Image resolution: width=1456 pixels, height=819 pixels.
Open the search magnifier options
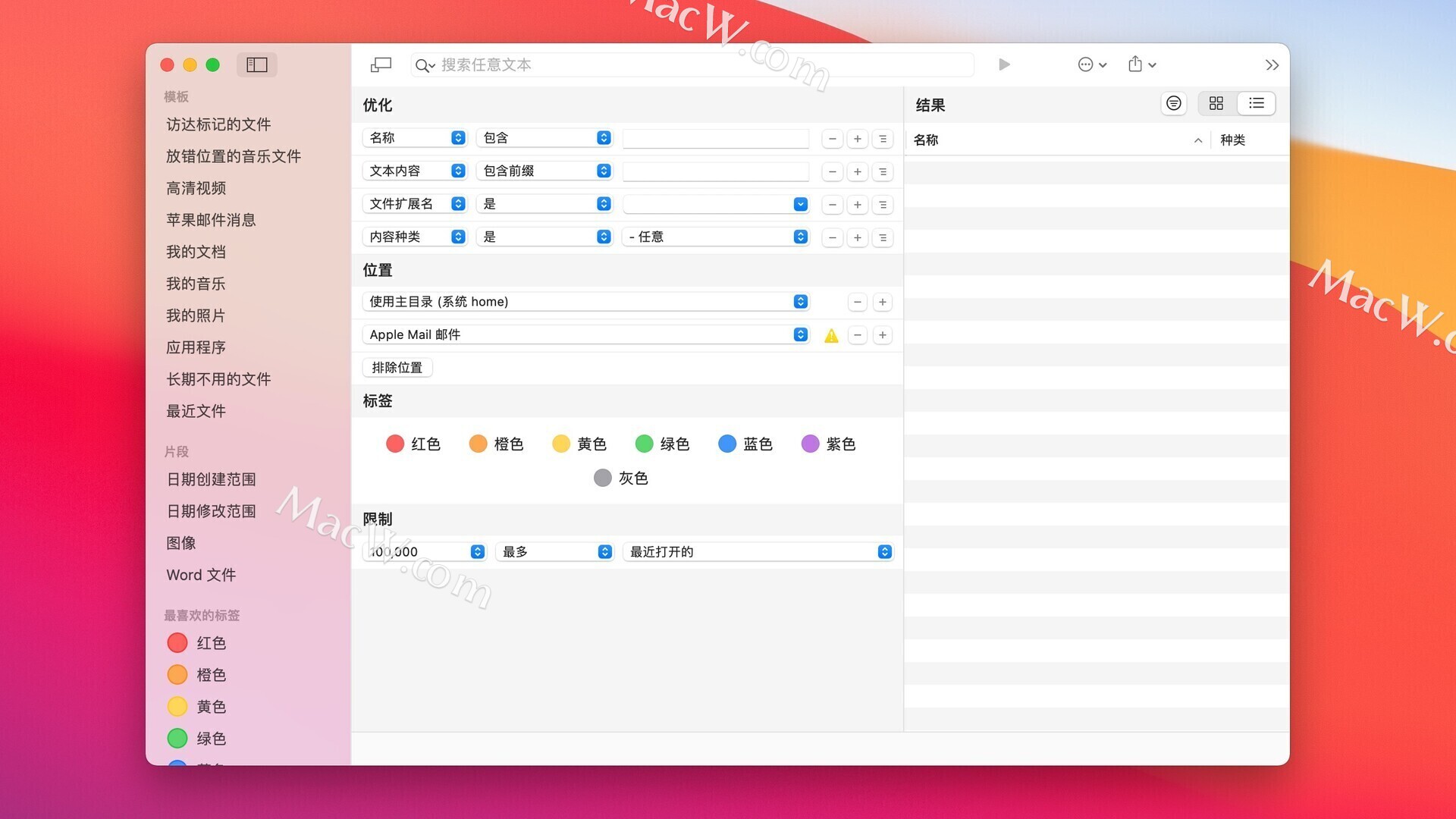coord(425,65)
